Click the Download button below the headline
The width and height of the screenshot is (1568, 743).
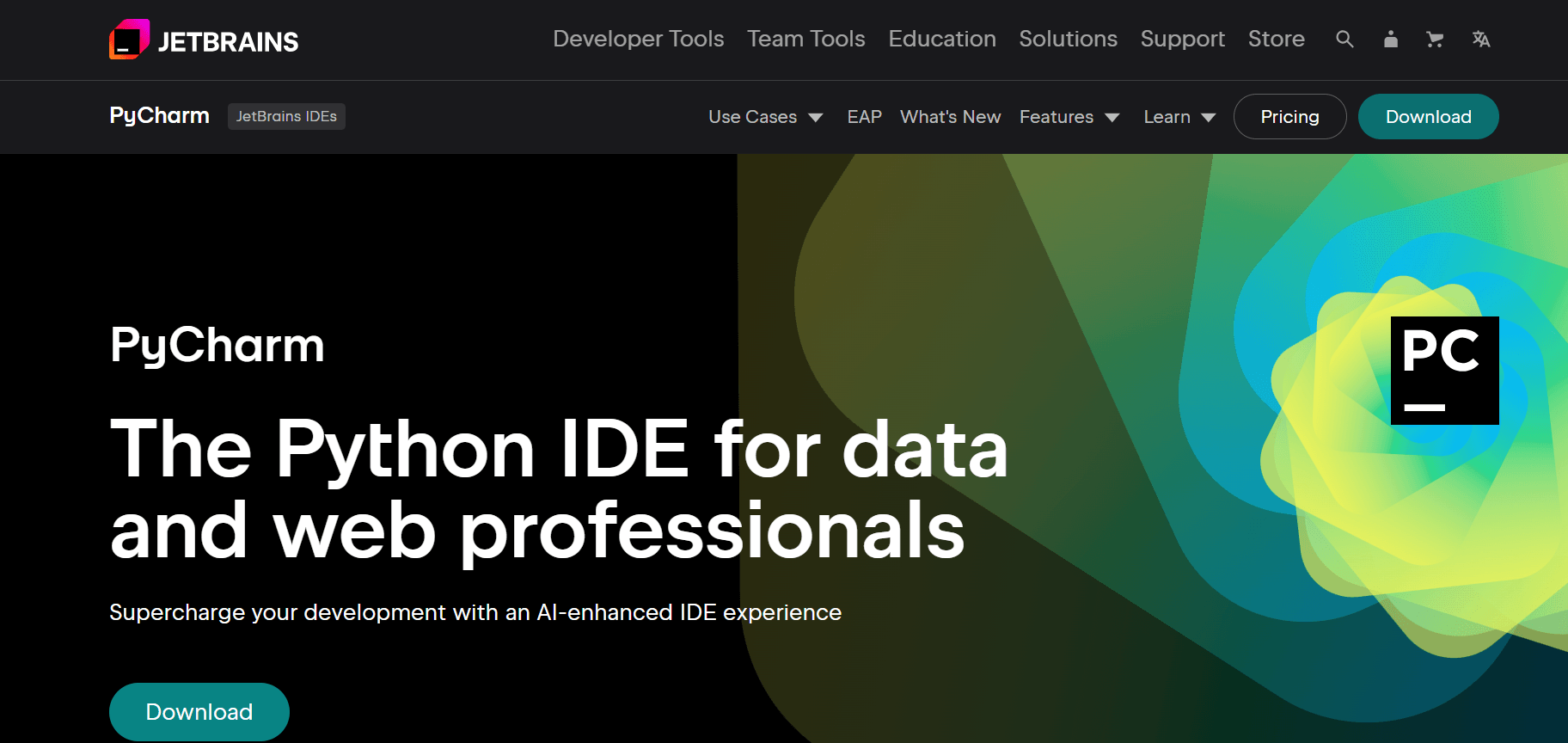pyautogui.click(x=199, y=712)
